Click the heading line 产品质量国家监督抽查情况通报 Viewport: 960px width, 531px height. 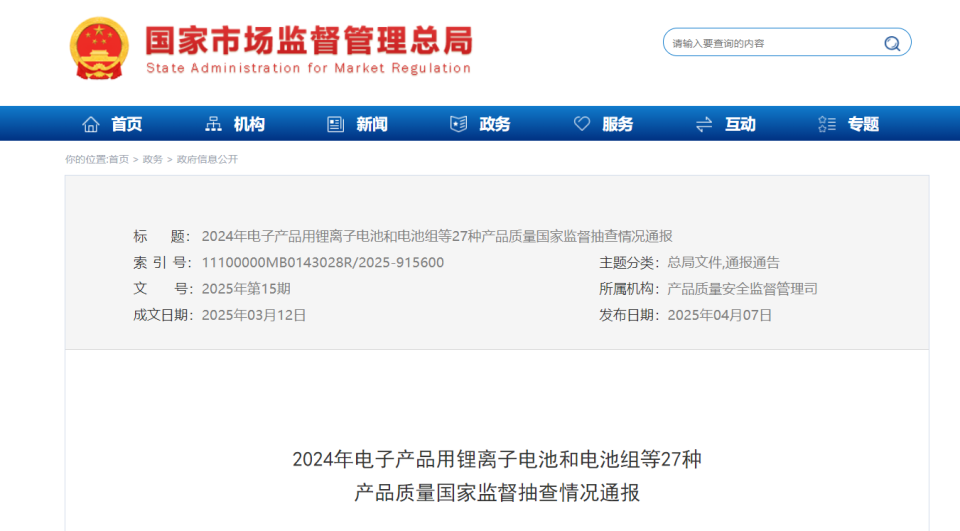(497, 492)
